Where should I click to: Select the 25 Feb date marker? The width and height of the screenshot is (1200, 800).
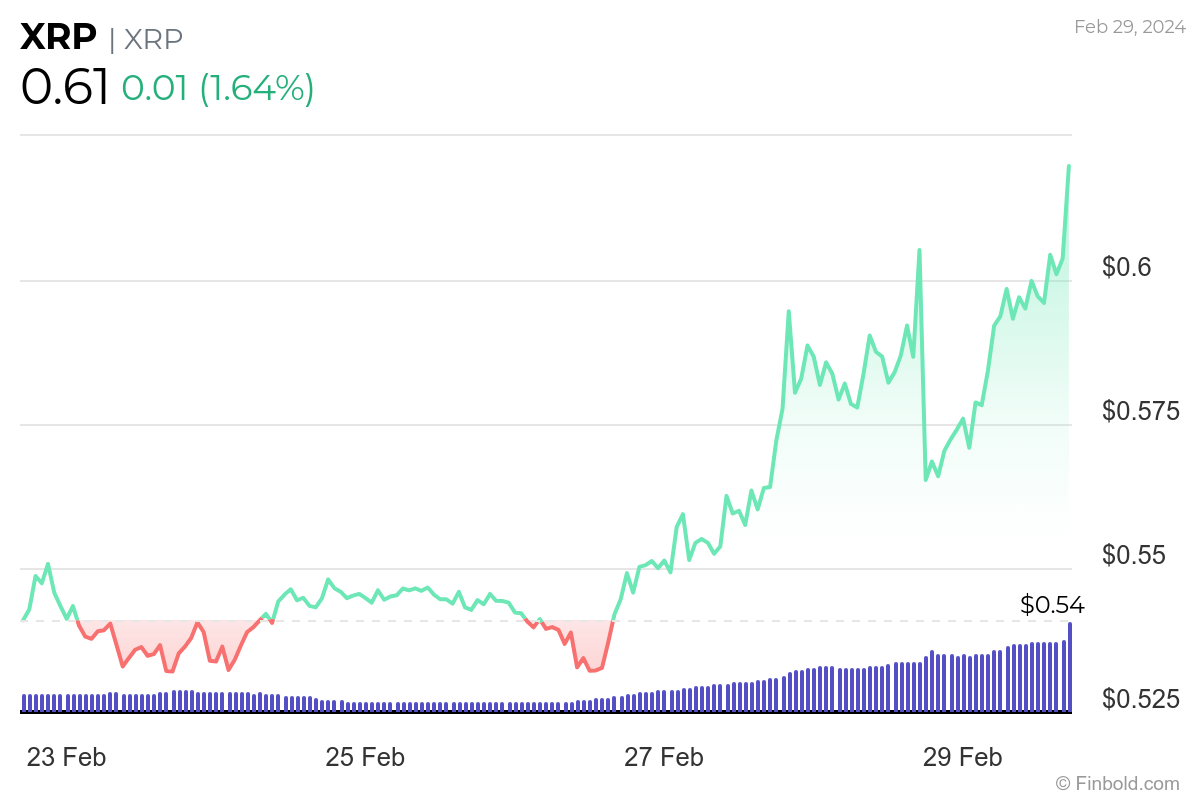pos(365,757)
